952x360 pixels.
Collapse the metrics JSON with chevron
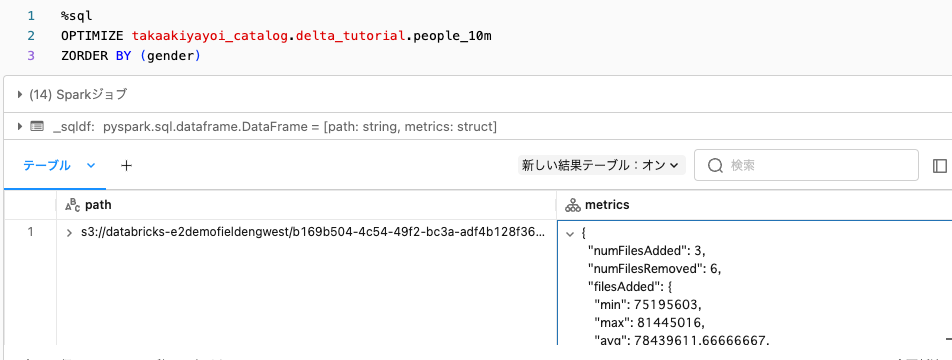(570, 233)
